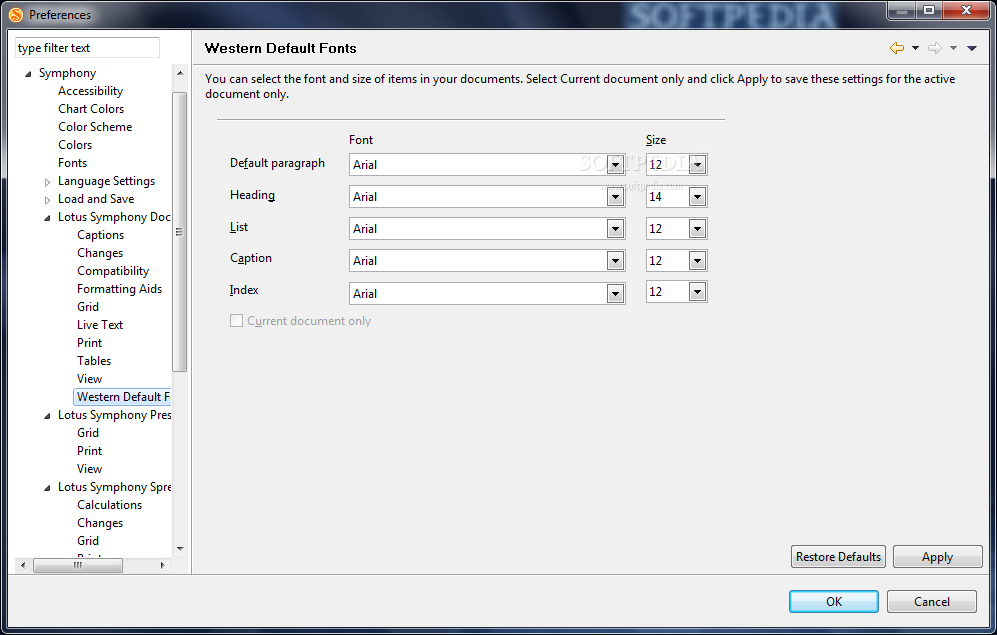Viewport: 997px width, 635px height.
Task: Open the back history dropdown arrow
Action: [916, 48]
